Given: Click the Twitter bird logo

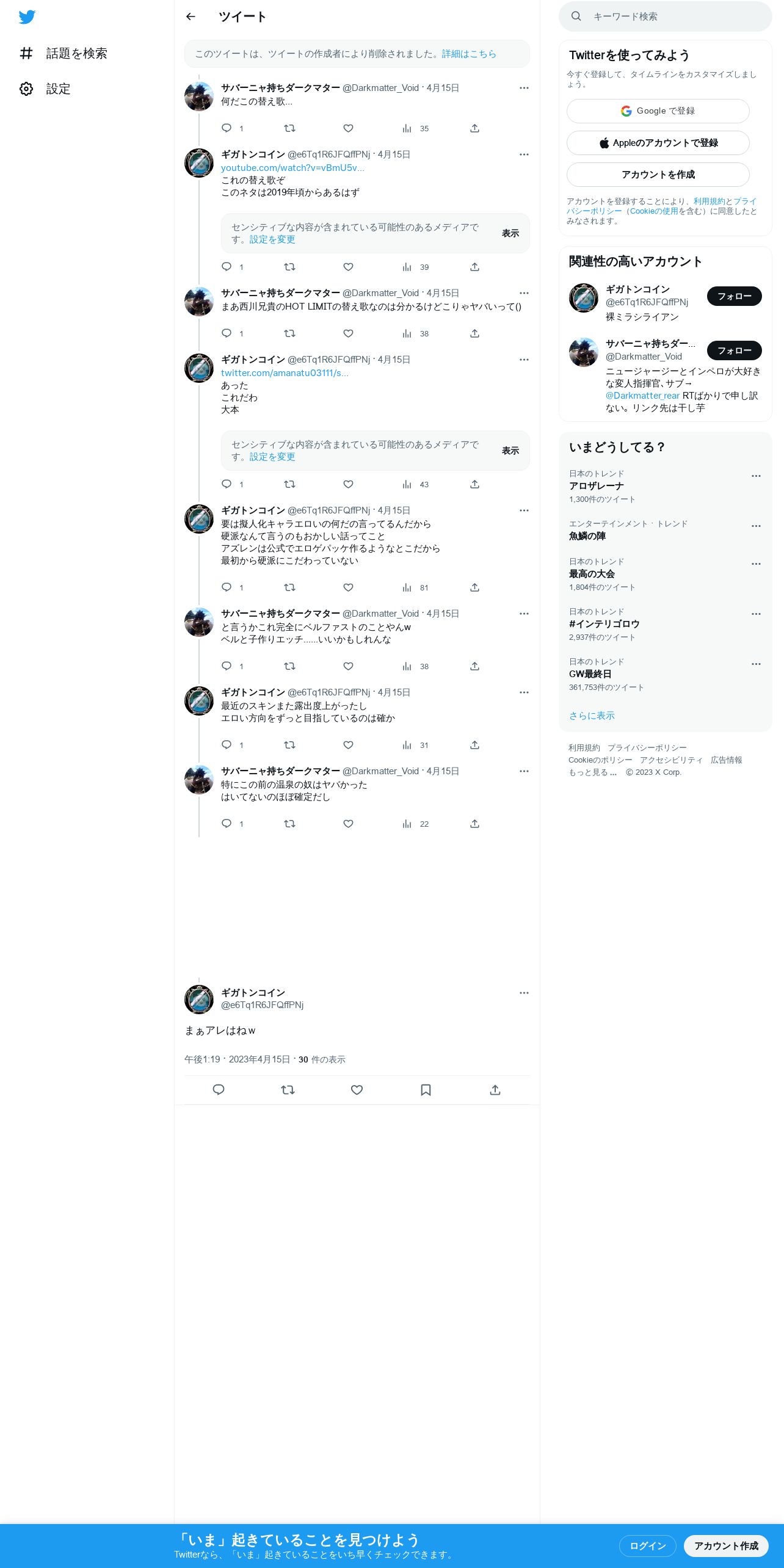Looking at the screenshot, I should [x=27, y=17].
